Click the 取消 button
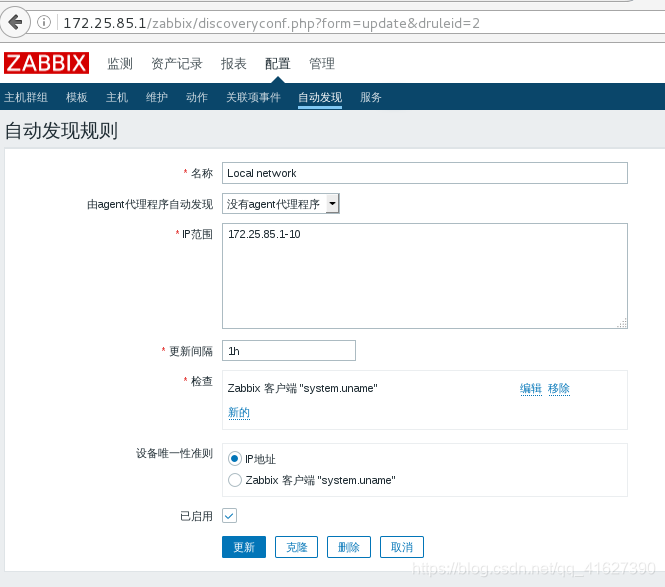This screenshot has width=665, height=587. (x=402, y=547)
